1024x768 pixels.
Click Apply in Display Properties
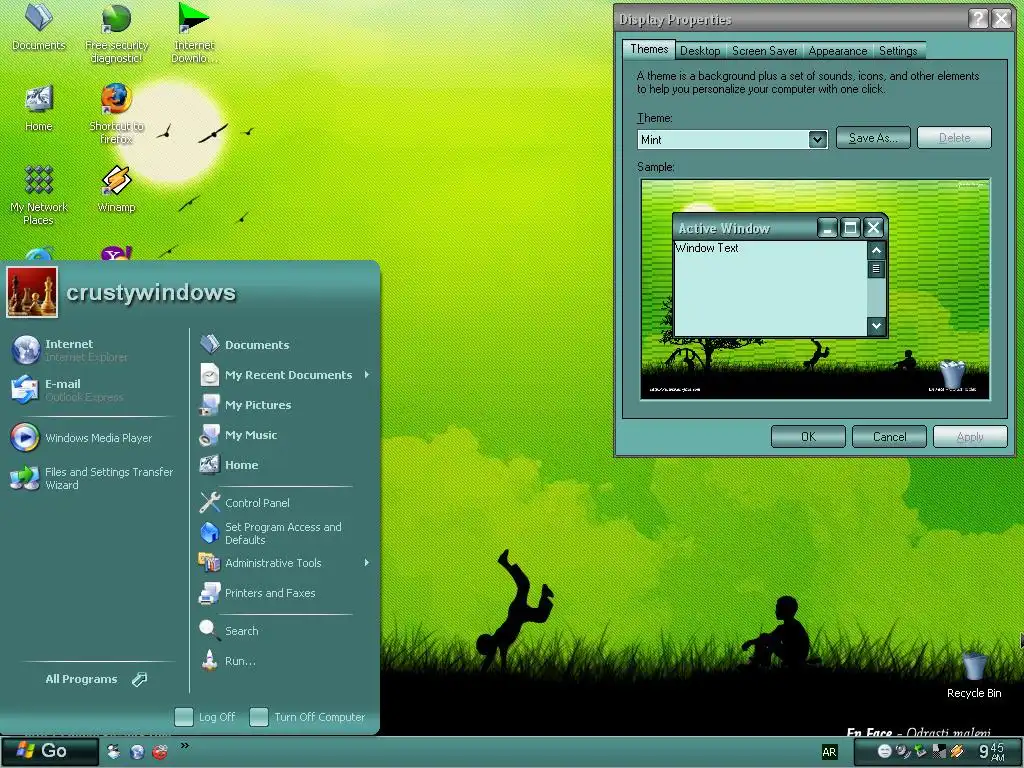(970, 436)
